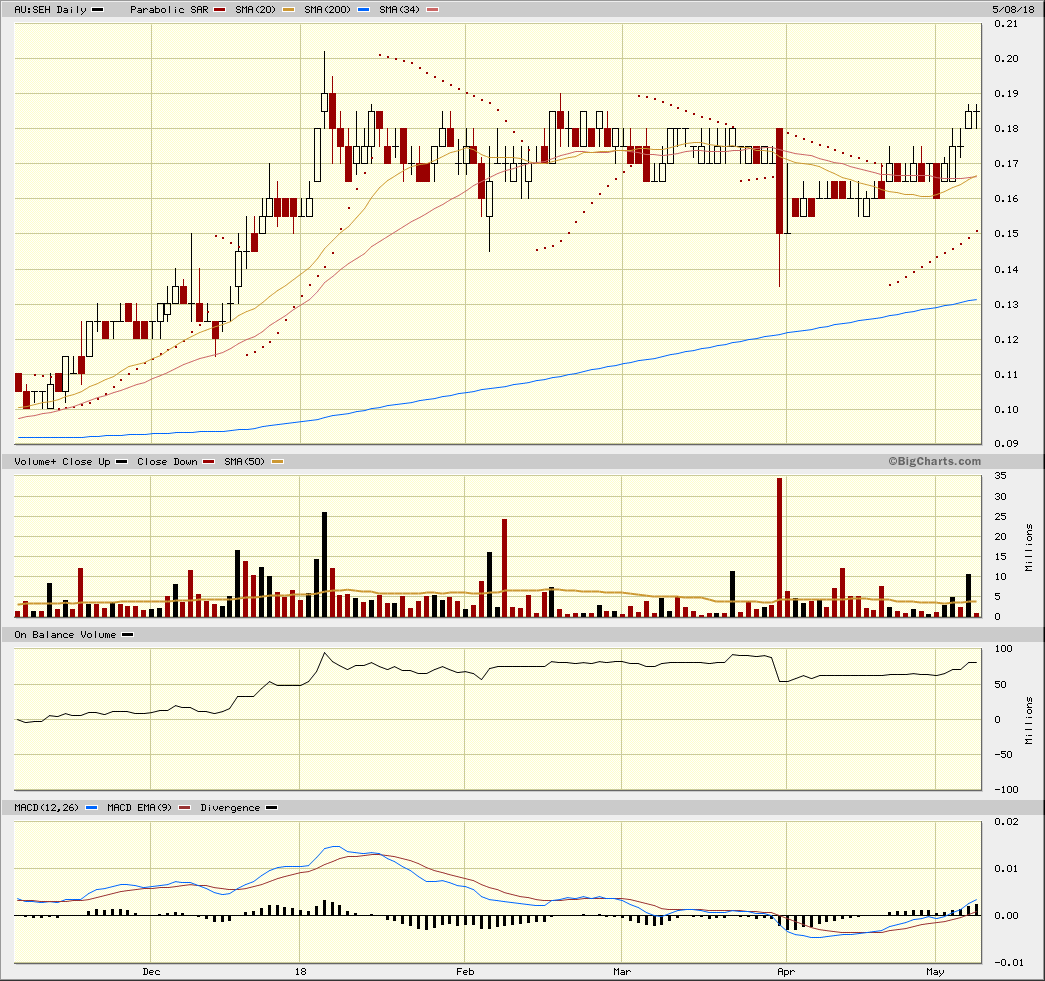Click the May label on time axis
The image size is (1045, 981).
click(x=935, y=971)
